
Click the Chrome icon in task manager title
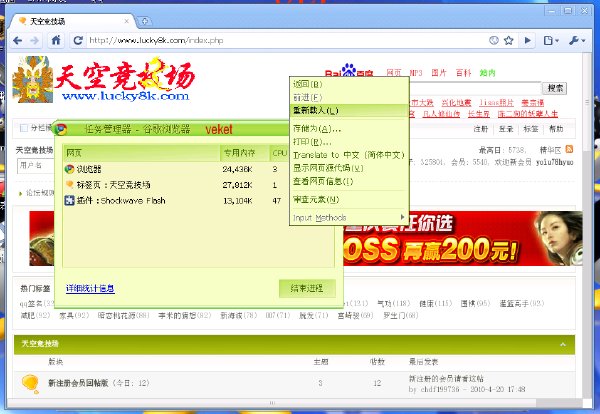pos(60,129)
